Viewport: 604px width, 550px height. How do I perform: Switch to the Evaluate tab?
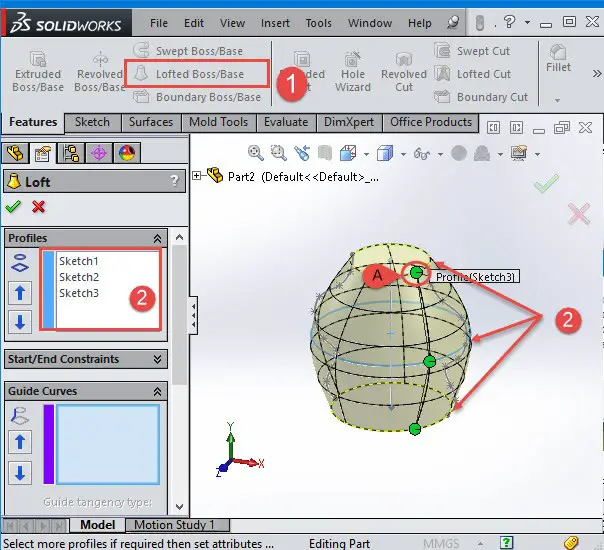[x=286, y=122]
